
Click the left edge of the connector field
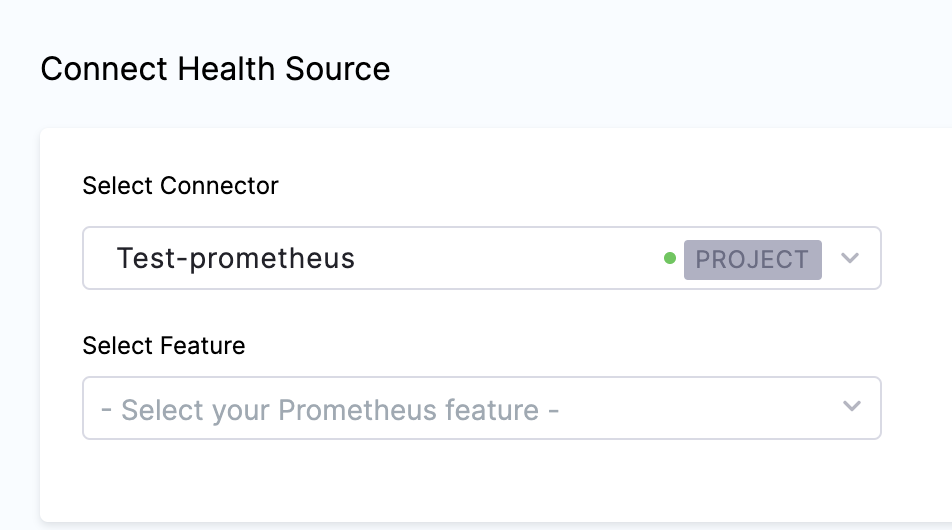pos(92,258)
